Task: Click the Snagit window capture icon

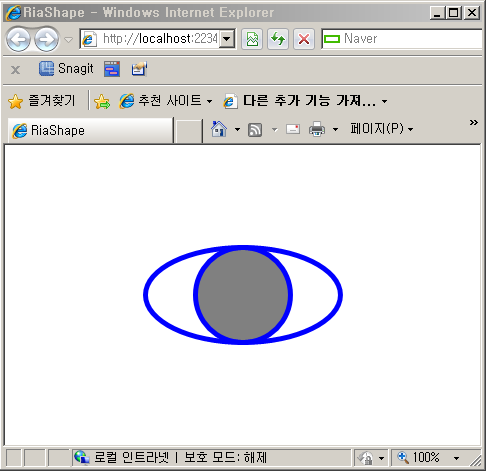Action: pos(112,69)
